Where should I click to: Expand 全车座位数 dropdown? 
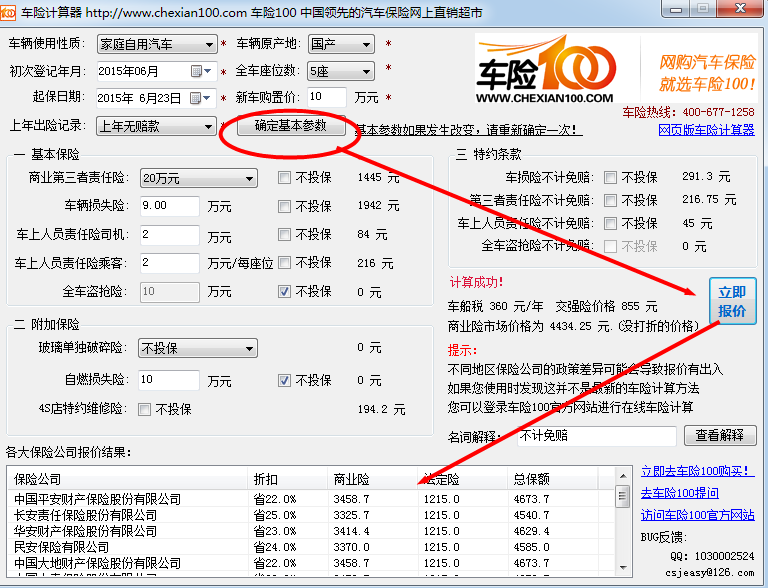pos(366,72)
